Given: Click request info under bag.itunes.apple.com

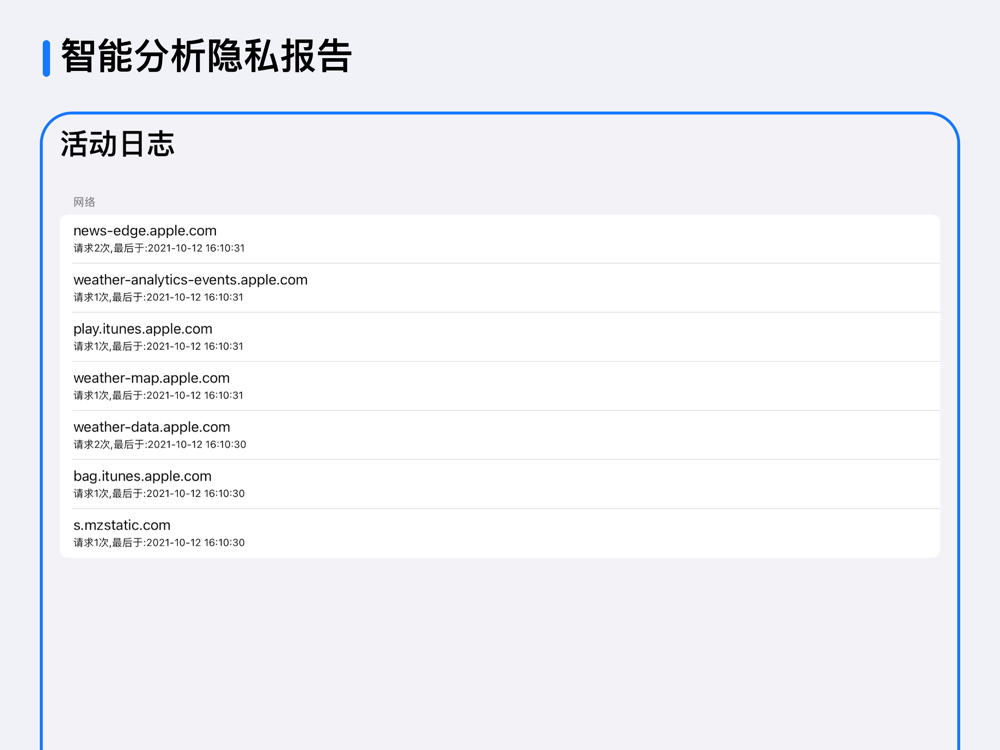Looking at the screenshot, I should click(159, 494).
